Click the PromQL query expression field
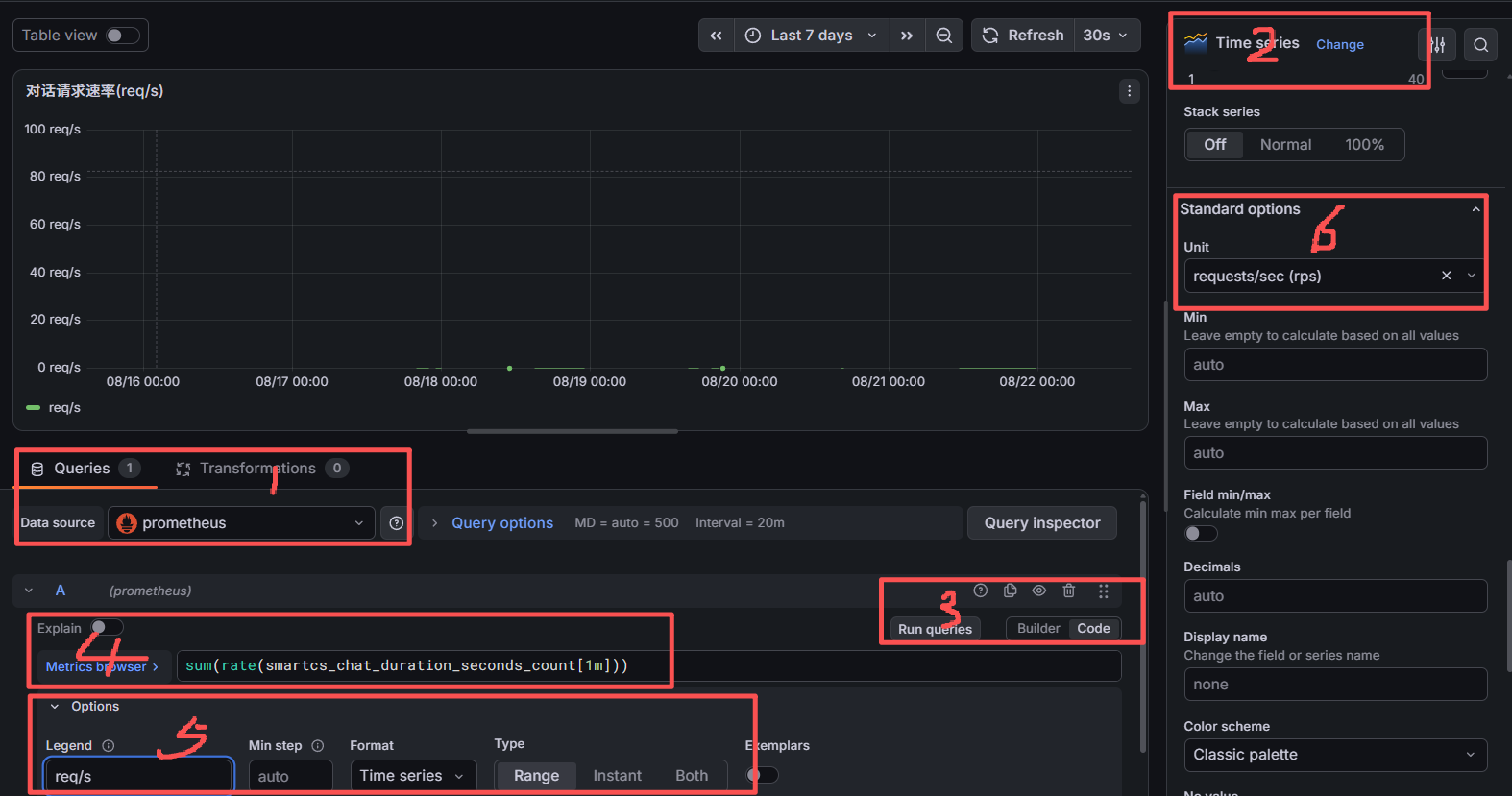 coord(648,665)
